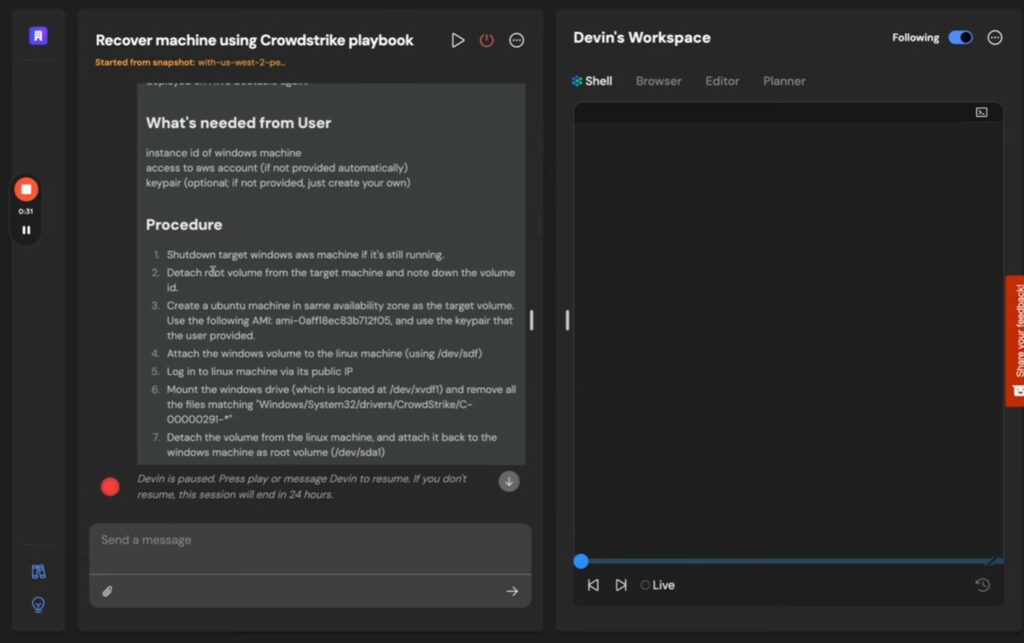Click the Shell tab's snowflake icon
The width and height of the screenshot is (1024, 643).
[577, 81]
